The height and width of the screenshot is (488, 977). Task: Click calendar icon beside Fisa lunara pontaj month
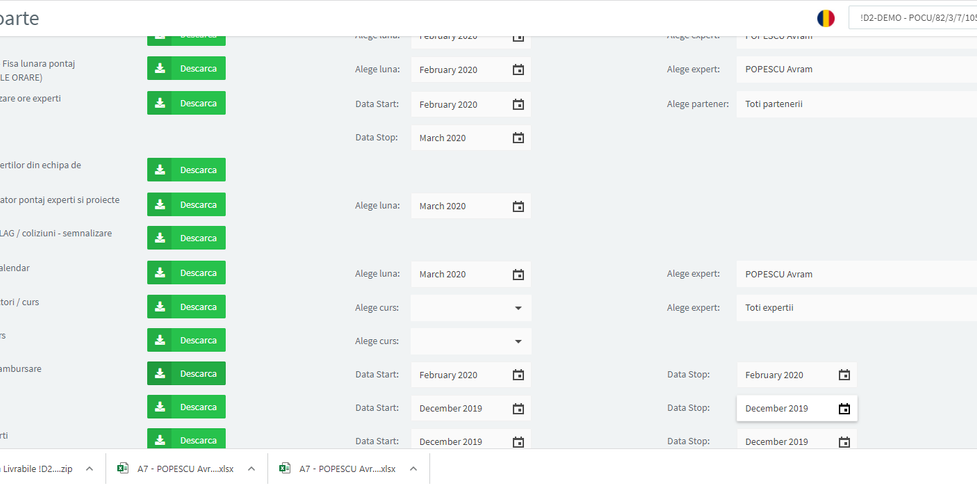518,70
